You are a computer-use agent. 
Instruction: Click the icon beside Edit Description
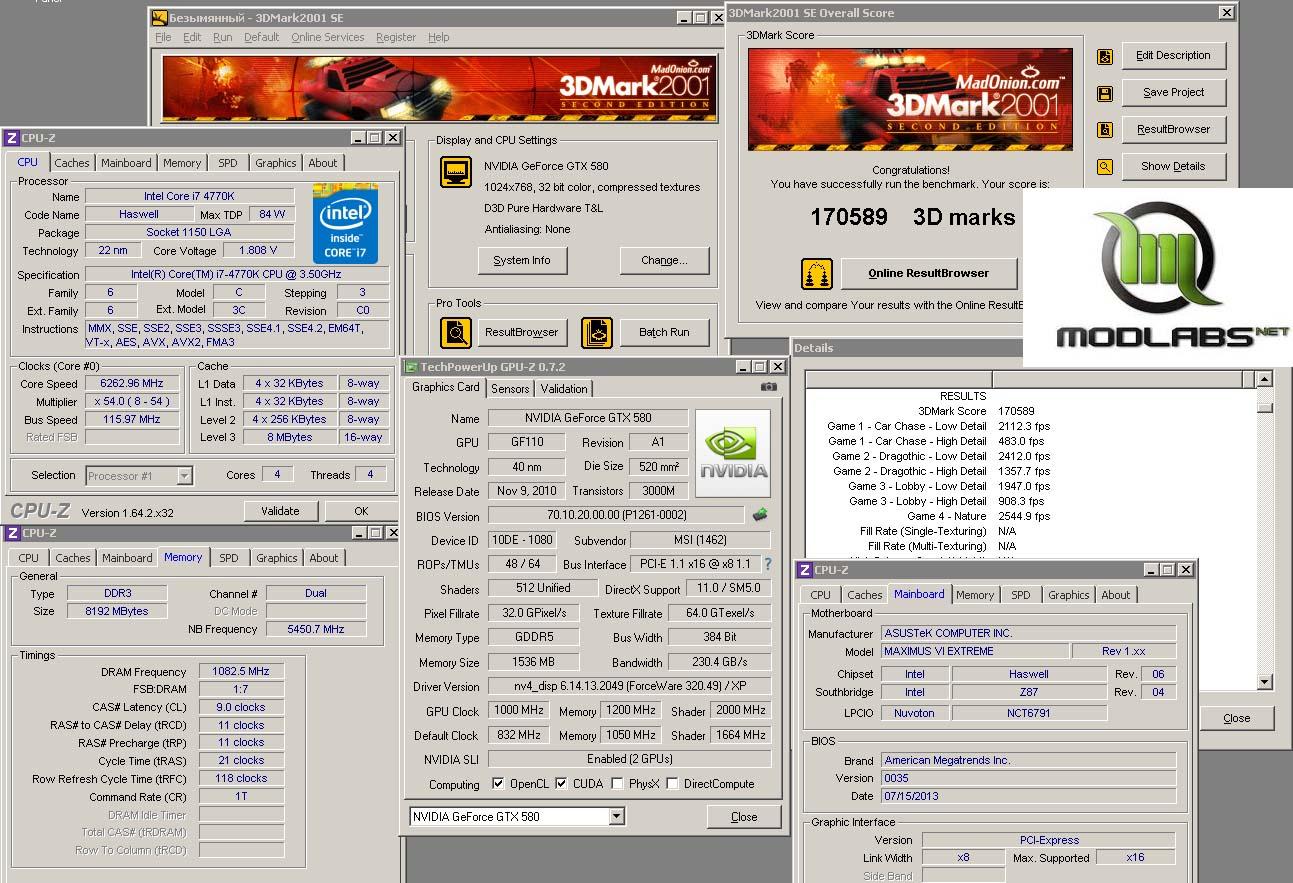[x=1104, y=57]
